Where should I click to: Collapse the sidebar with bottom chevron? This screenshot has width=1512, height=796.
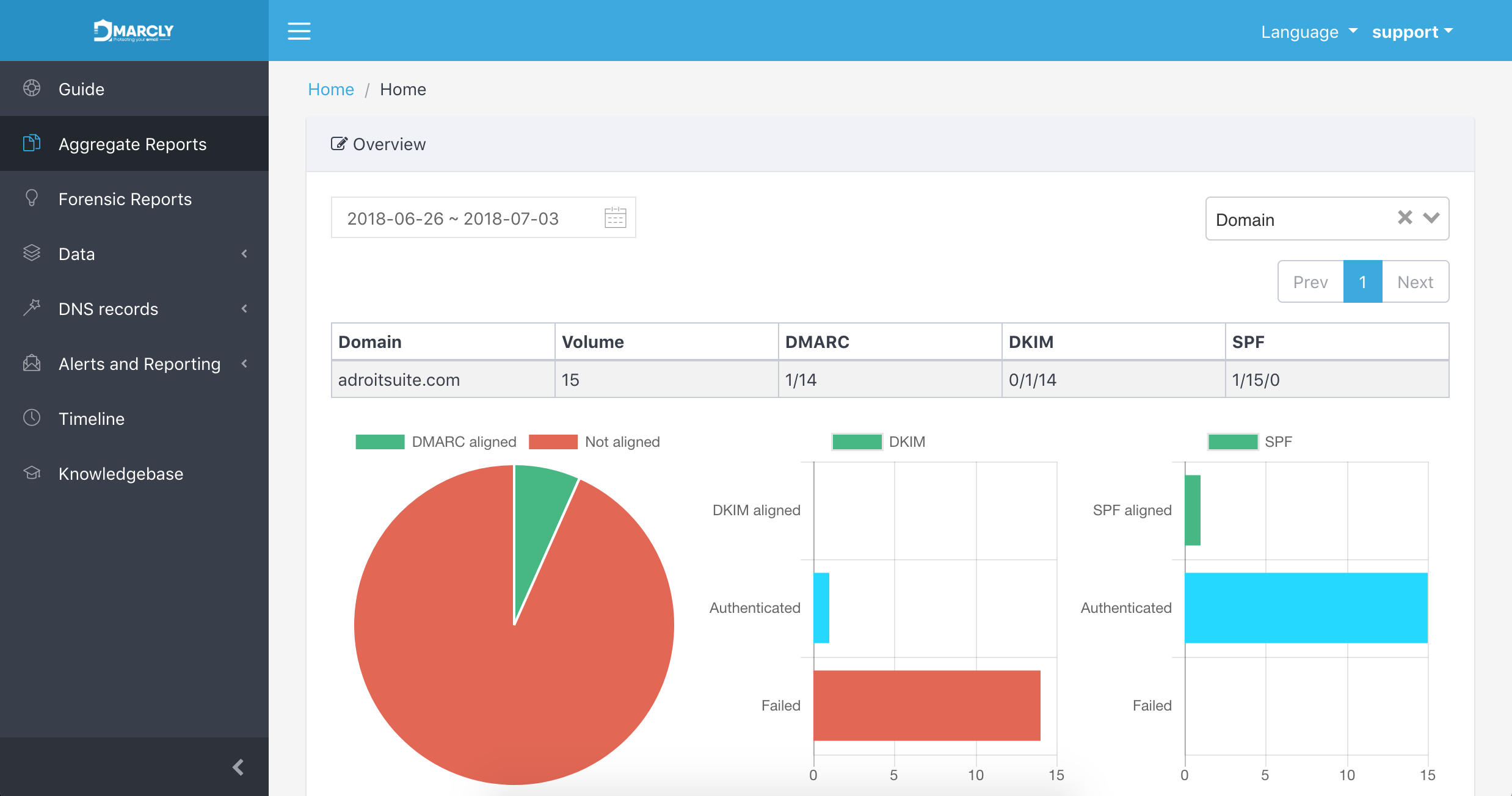pos(238,767)
